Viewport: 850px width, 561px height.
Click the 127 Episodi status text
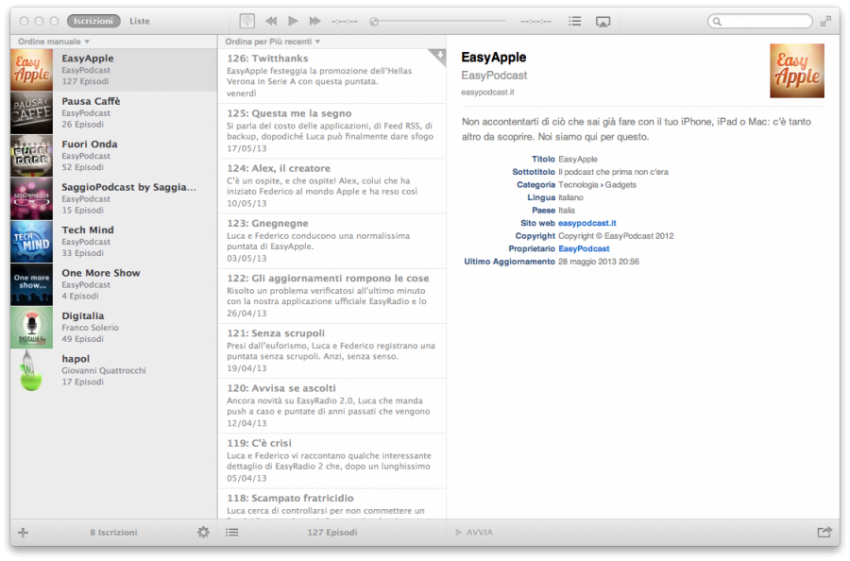click(332, 532)
